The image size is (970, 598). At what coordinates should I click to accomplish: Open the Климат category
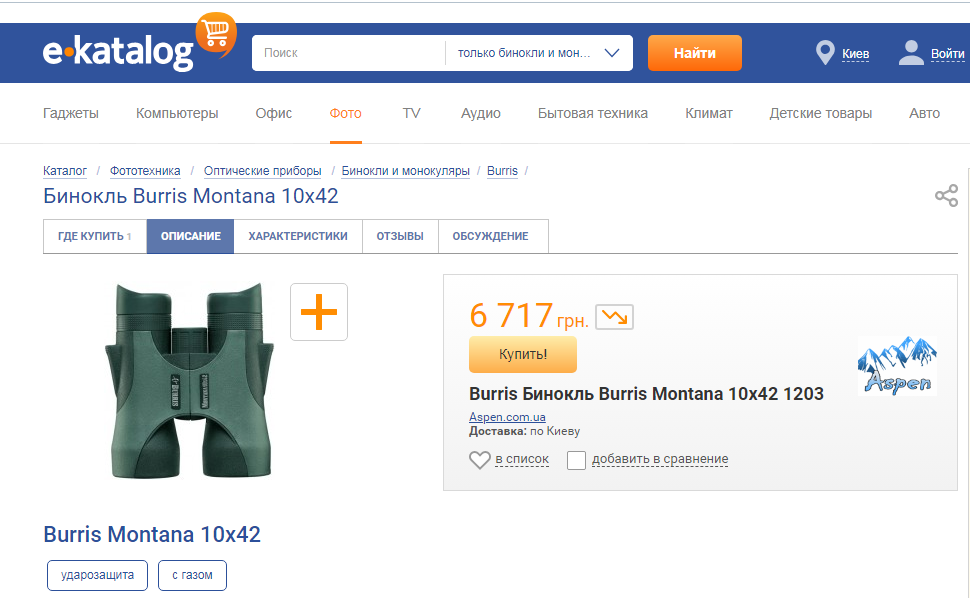(x=709, y=113)
